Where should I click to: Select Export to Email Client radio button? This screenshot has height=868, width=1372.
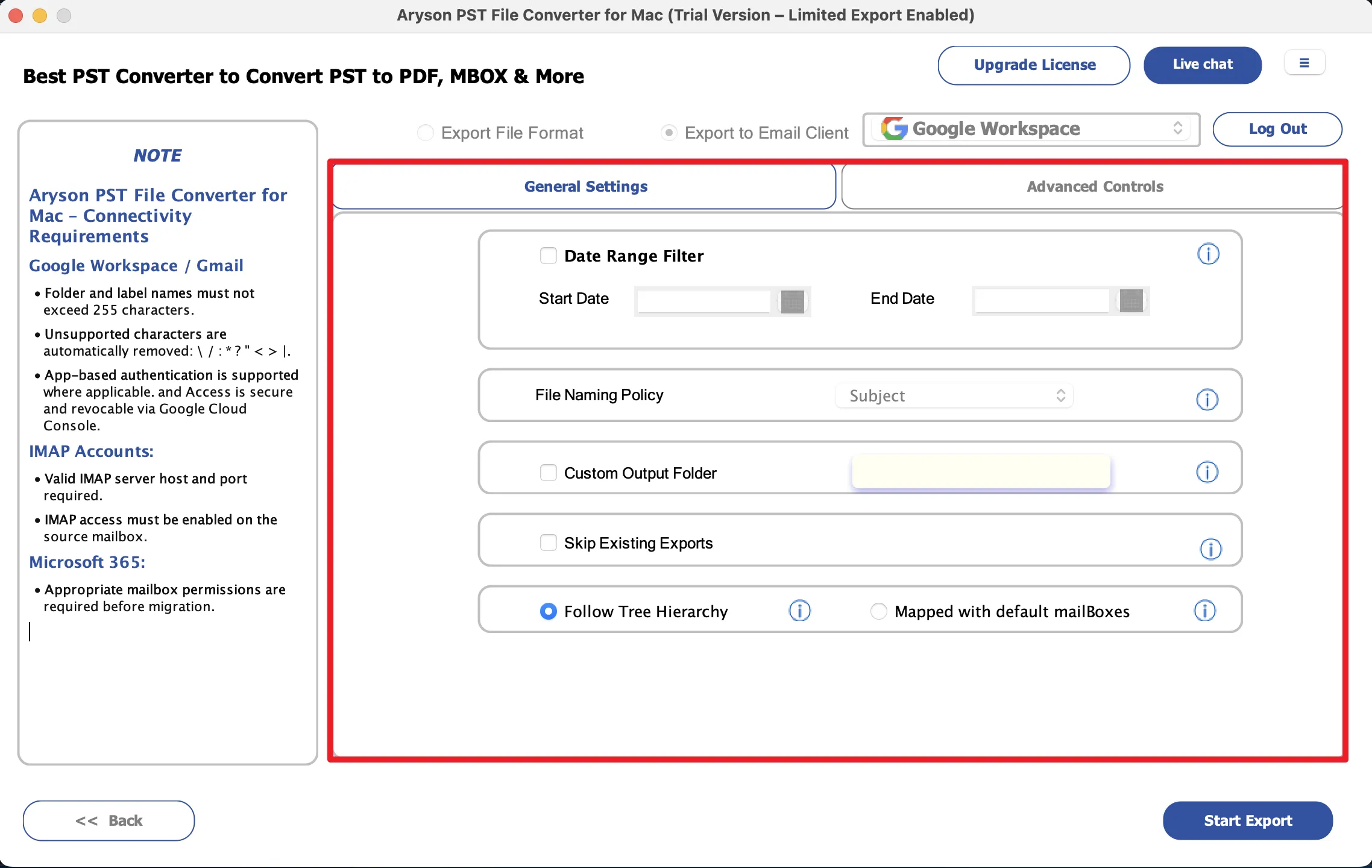click(669, 133)
